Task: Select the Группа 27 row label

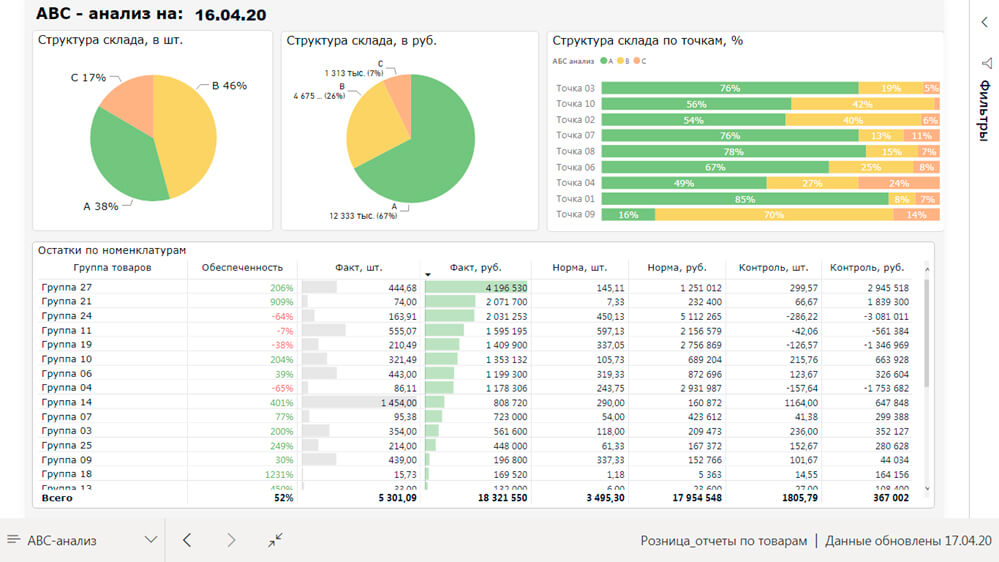Action: (x=67, y=287)
